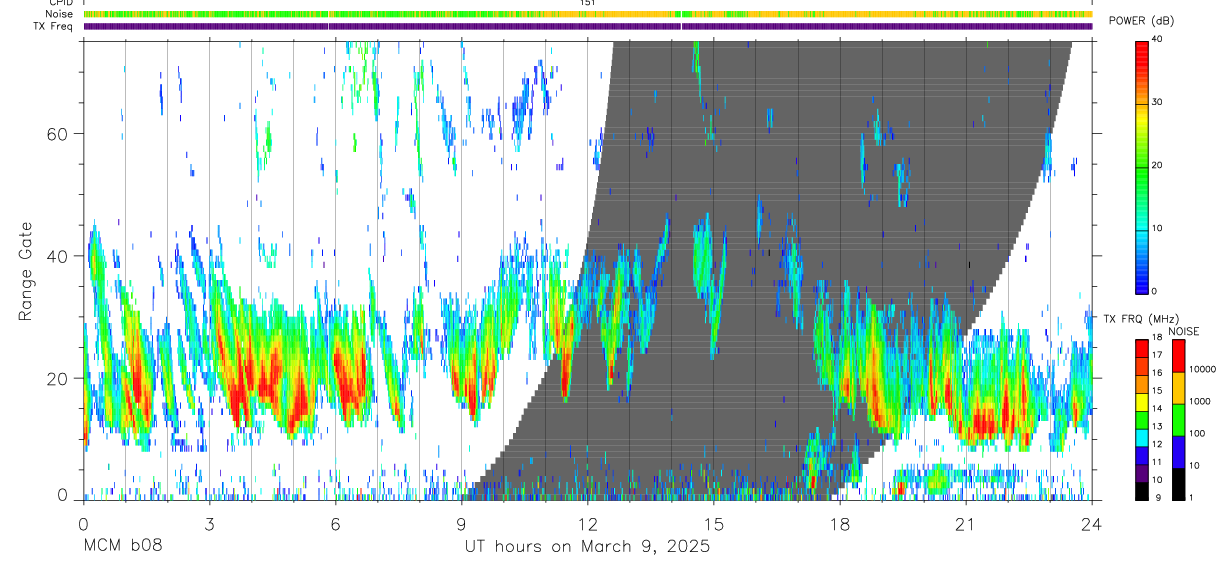Click the green middle of the POWER color bar
Image resolution: width=1228 pixels, height=567 pixels.
[1142, 165]
